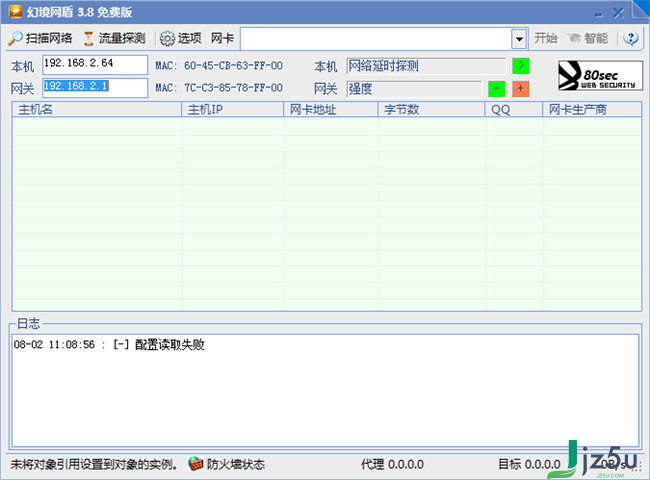
Task: Click the 幻境网盾 title bar app icon
Action: (x=16, y=11)
